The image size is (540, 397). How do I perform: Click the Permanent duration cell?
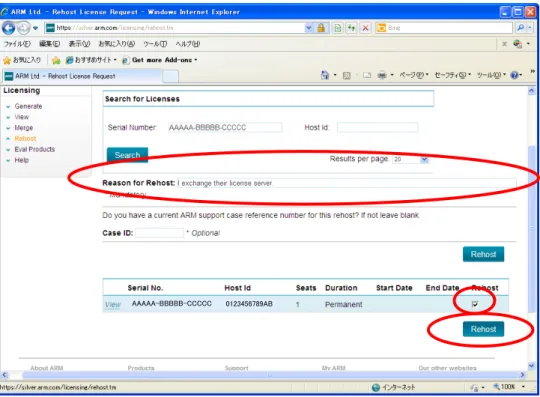[343, 304]
